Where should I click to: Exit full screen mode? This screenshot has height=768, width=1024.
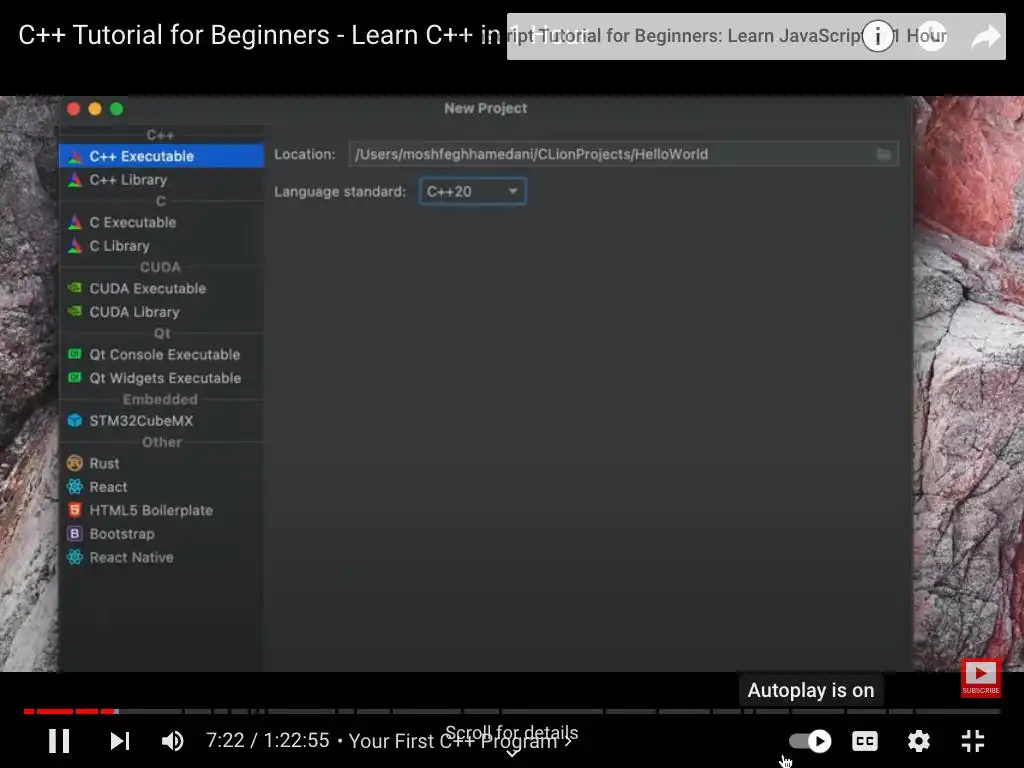[973, 741]
